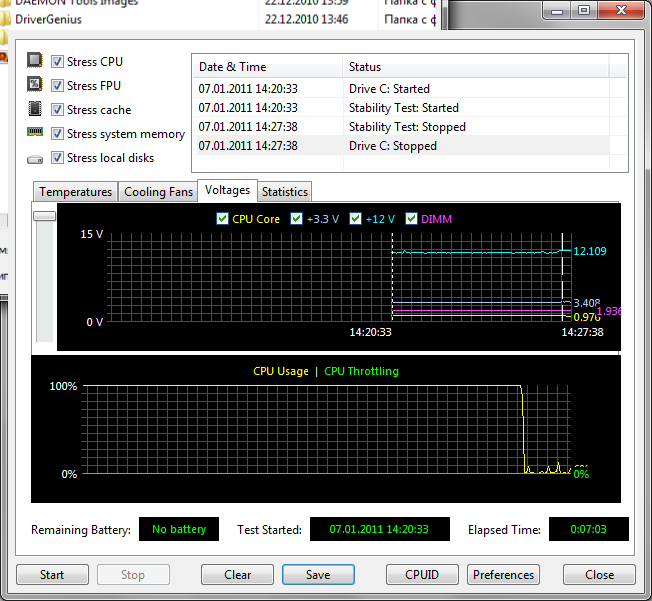Hide the CPU Core voltage line
The width and height of the screenshot is (652, 601).
222,219
